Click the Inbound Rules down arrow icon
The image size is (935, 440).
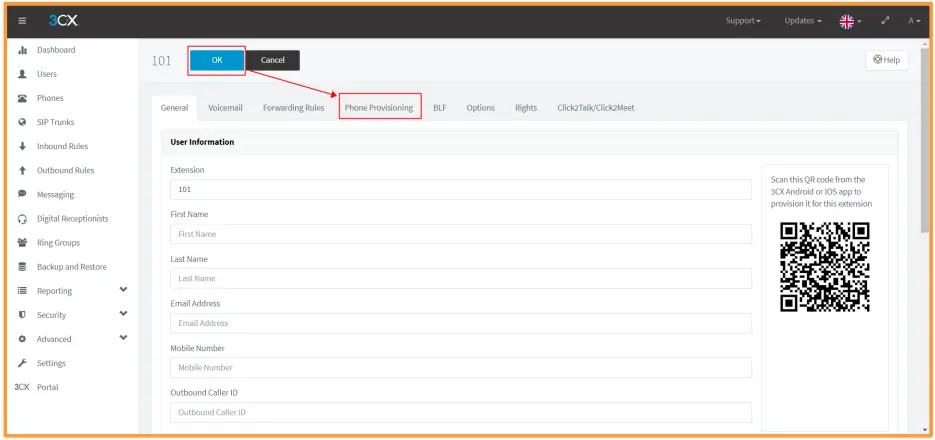(x=23, y=146)
